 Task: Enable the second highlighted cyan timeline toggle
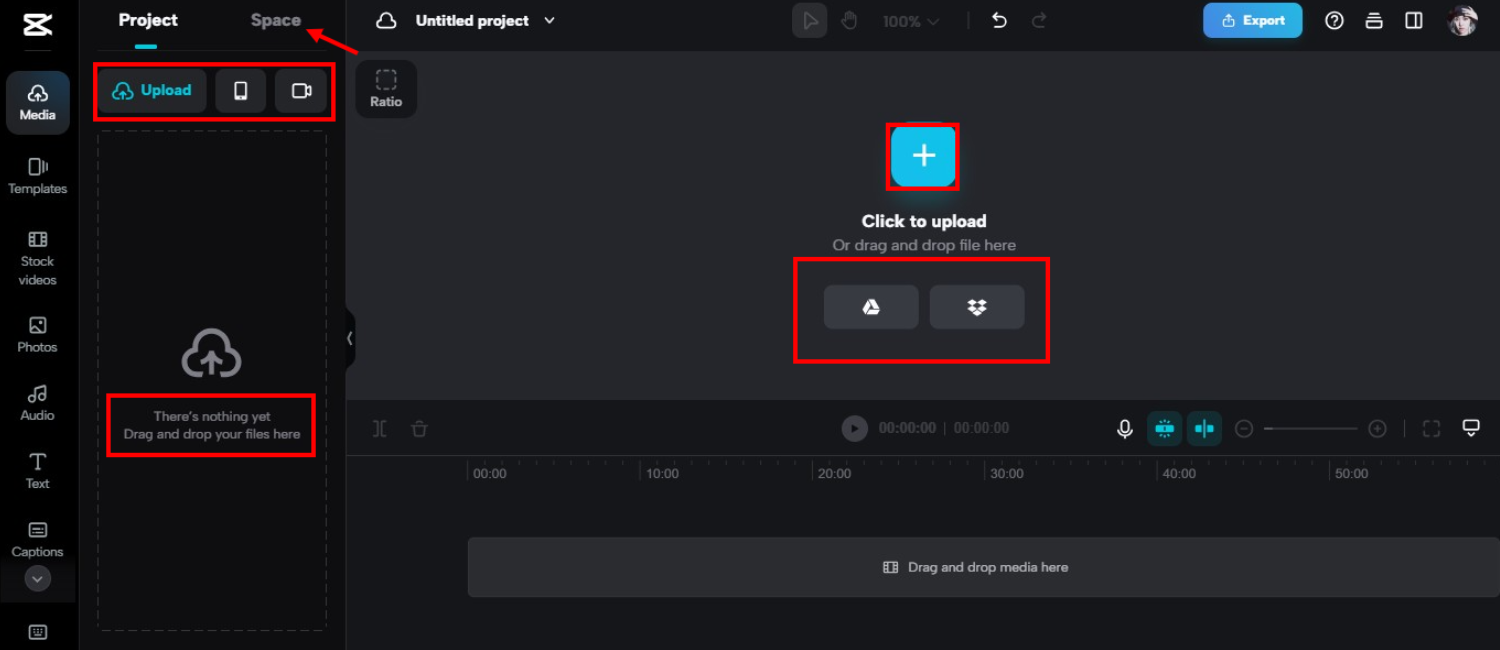(1204, 428)
